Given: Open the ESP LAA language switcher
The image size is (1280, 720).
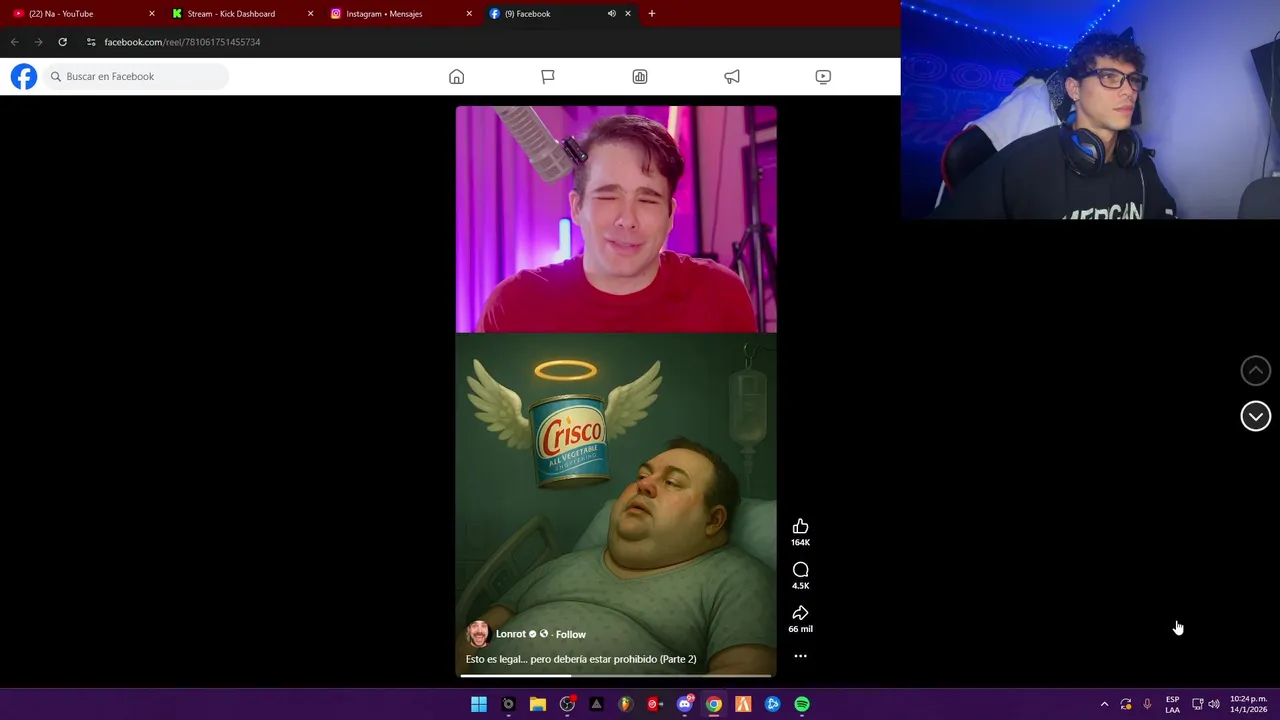Looking at the screenshot, I should pos(1172,704).
